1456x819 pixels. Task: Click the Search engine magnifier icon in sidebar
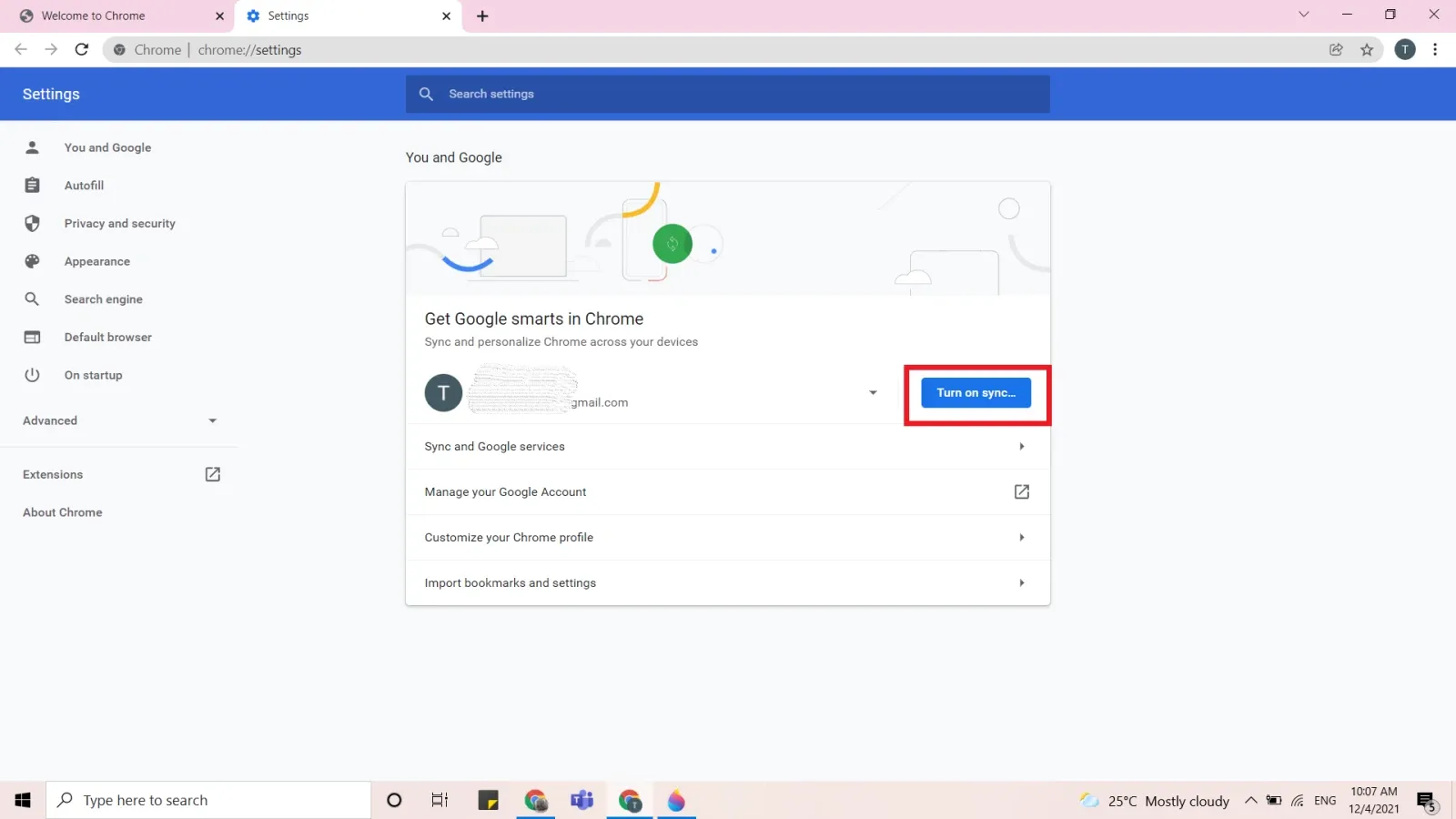pos(32,299)
